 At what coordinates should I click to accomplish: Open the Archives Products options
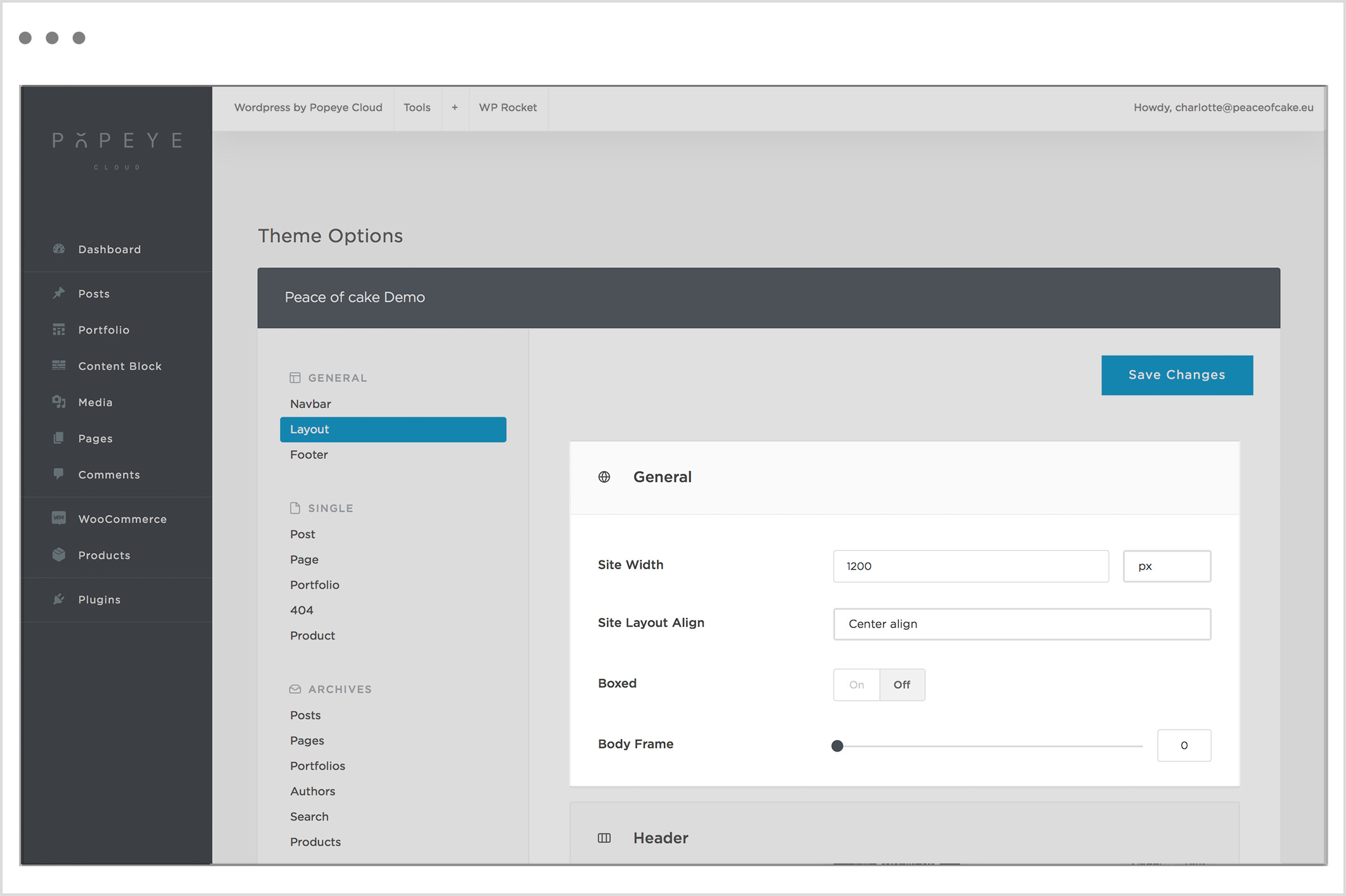[315, 842]
